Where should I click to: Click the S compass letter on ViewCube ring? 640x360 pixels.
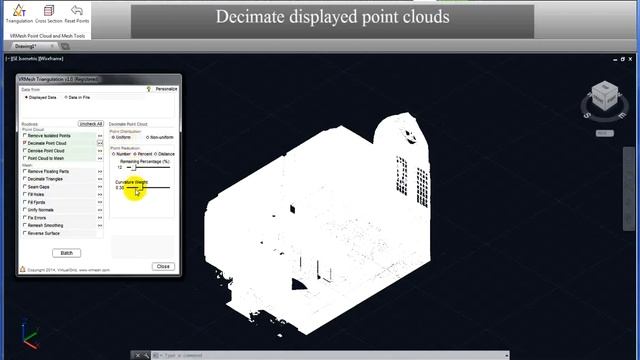(587, 116)
